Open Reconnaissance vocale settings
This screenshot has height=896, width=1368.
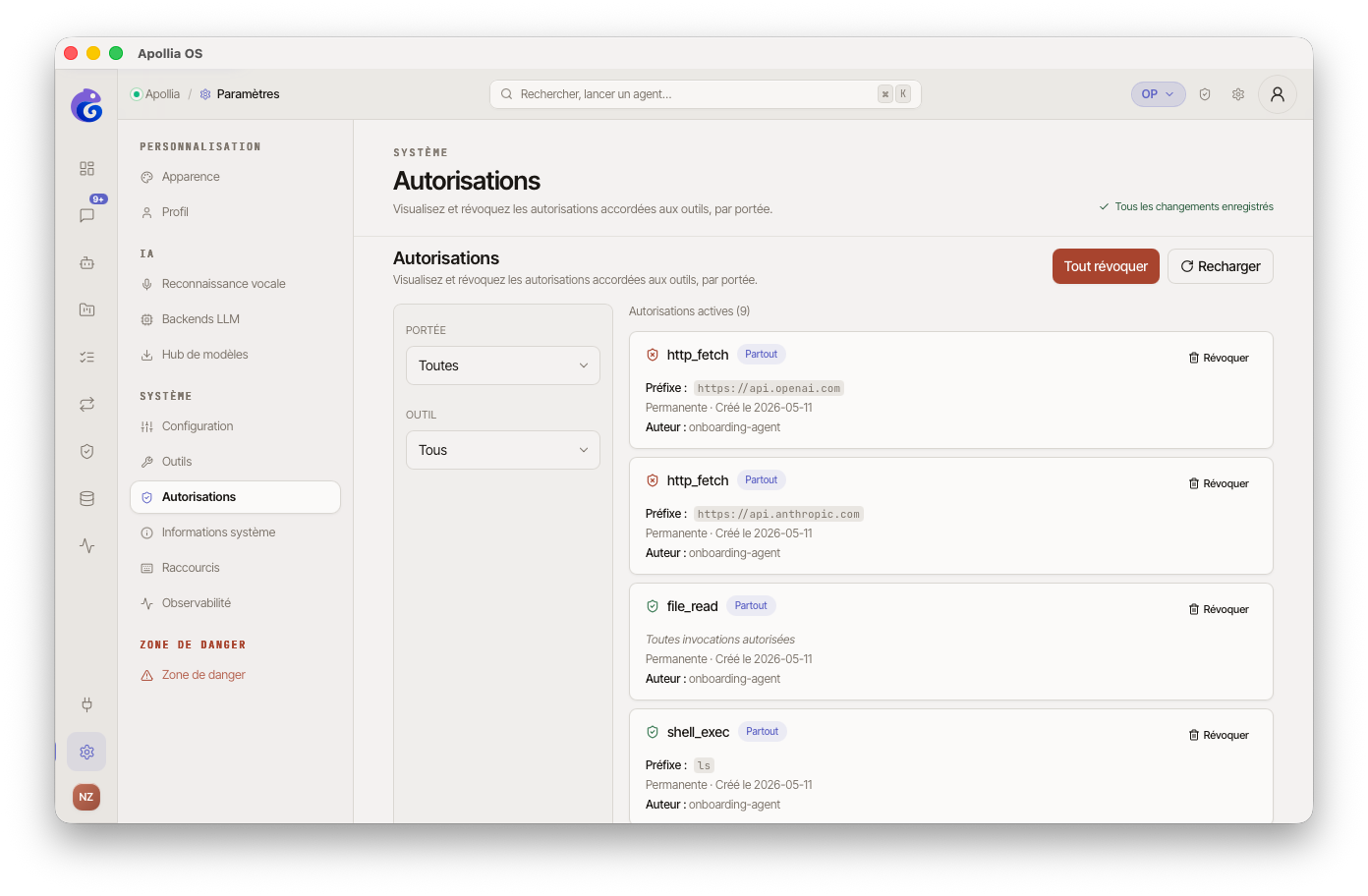[235, 284]
